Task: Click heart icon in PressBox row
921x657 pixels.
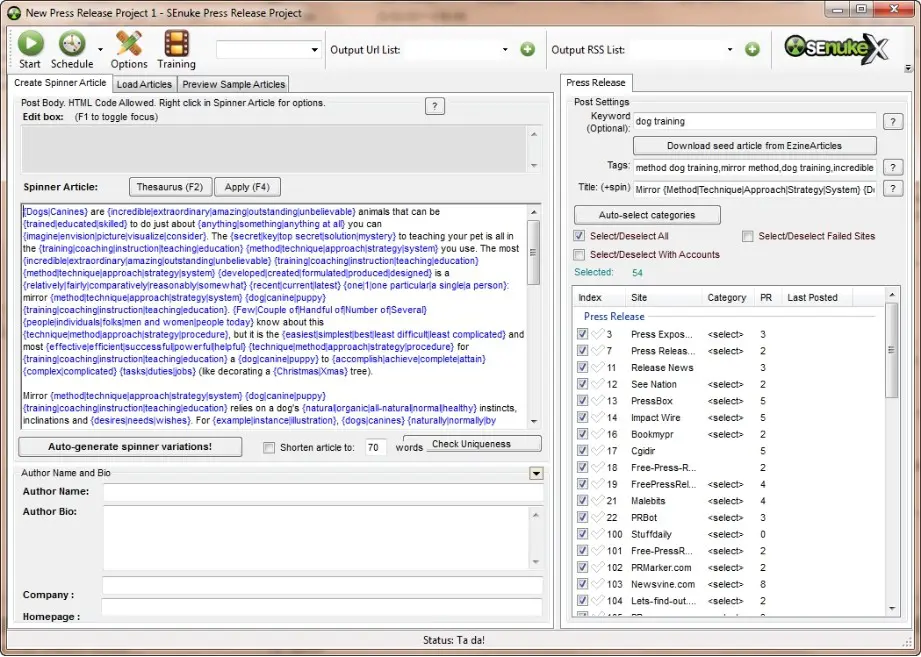Action: (x=597, y=400)
